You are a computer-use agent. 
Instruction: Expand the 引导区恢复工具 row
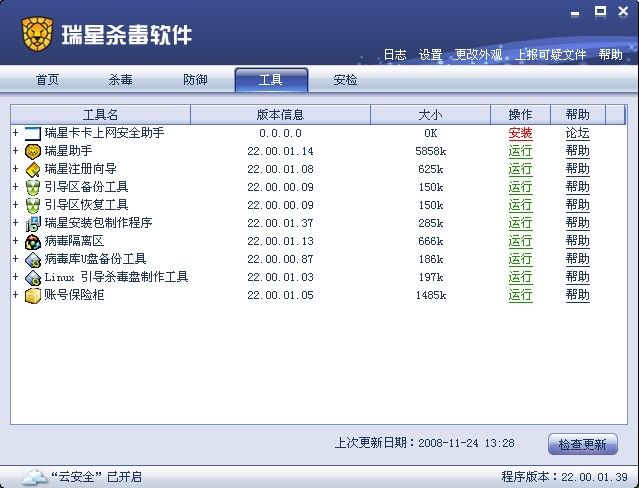pos(15,205)
